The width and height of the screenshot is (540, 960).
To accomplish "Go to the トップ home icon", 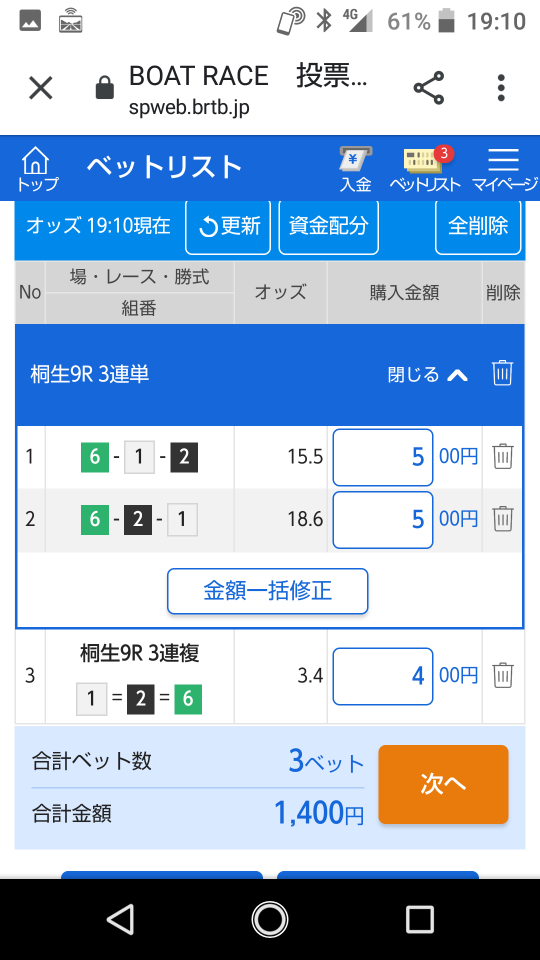I will pyautogui.click(x=37, y=170).
